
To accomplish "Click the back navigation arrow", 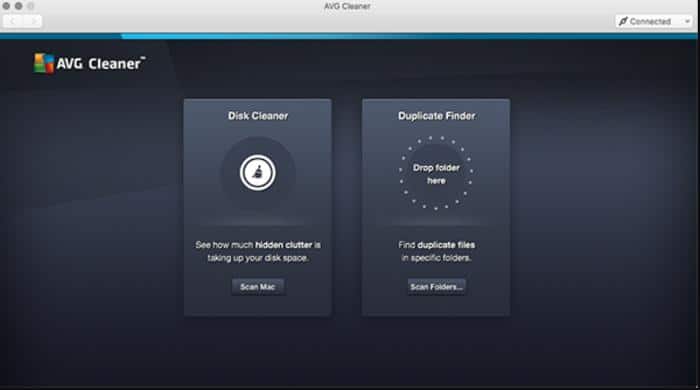I will click(x=12, y=21).
